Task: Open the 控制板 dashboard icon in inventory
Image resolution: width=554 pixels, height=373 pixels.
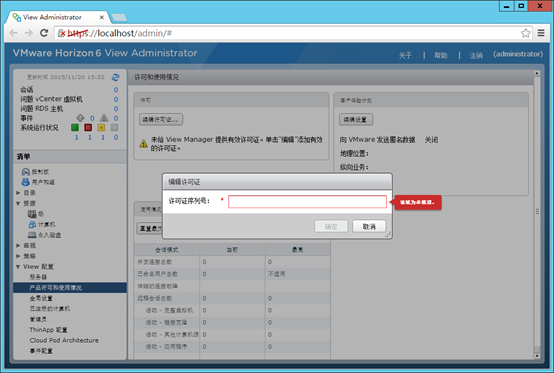Action: 25,172
